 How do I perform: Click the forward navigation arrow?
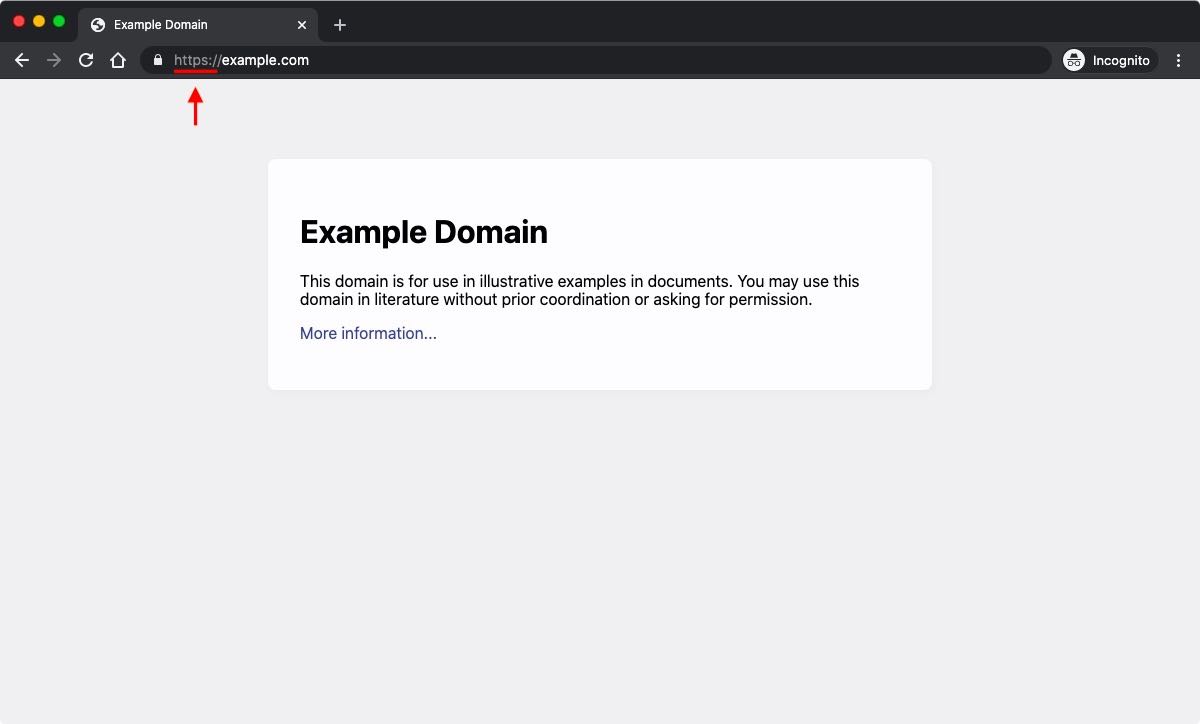(x=54, y=60)
